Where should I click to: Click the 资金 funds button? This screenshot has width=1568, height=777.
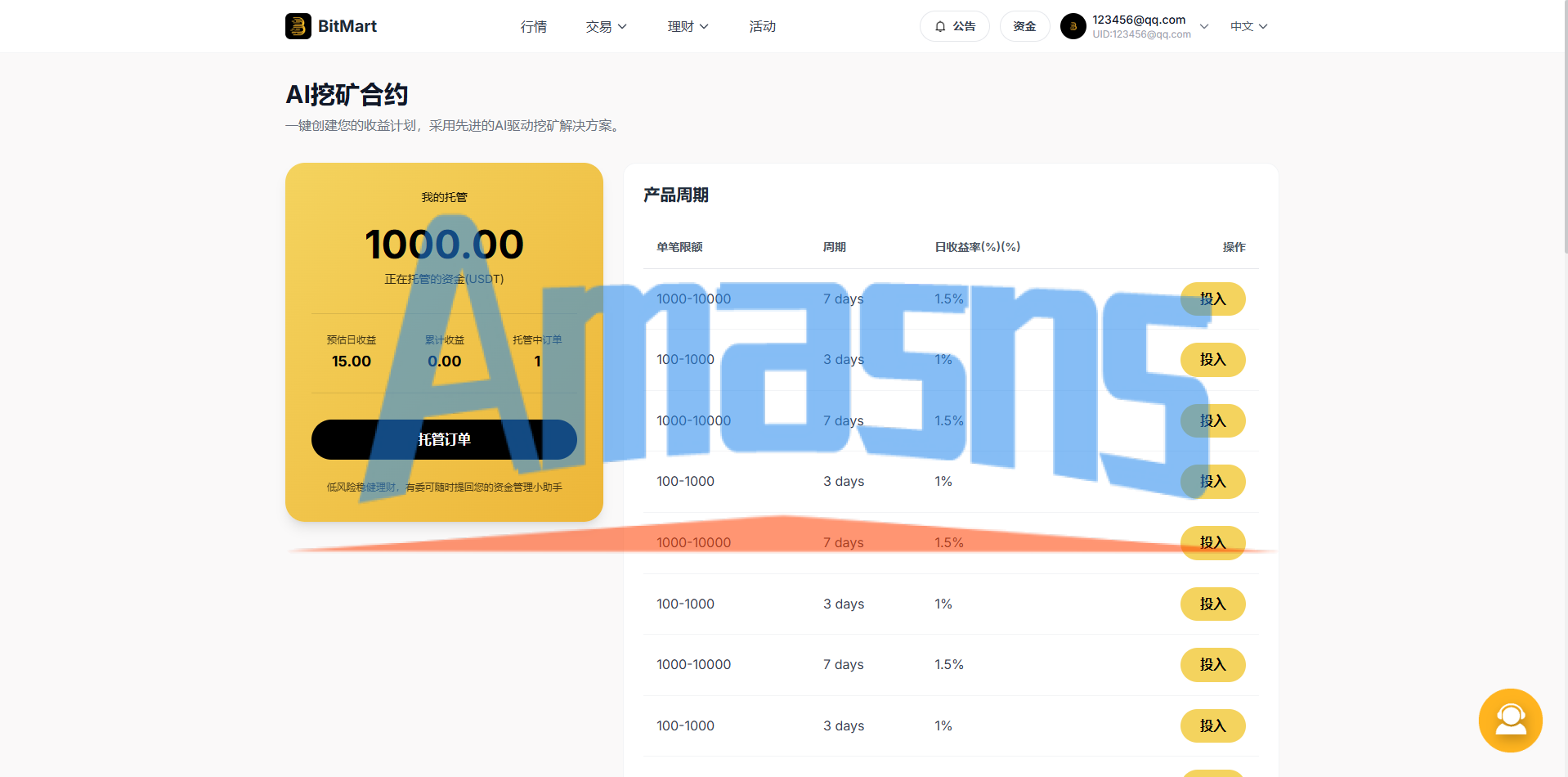tap(1024, 26)
